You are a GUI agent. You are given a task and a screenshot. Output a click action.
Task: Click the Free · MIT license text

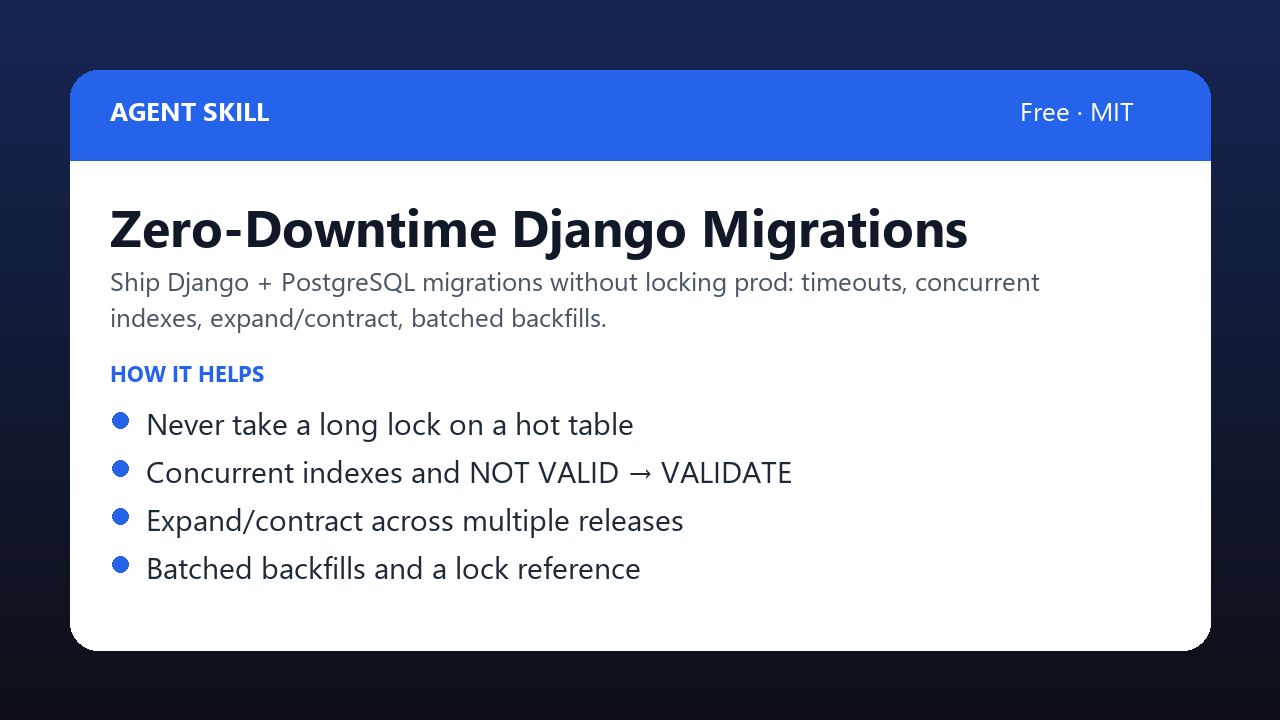tap(1076, 113)
